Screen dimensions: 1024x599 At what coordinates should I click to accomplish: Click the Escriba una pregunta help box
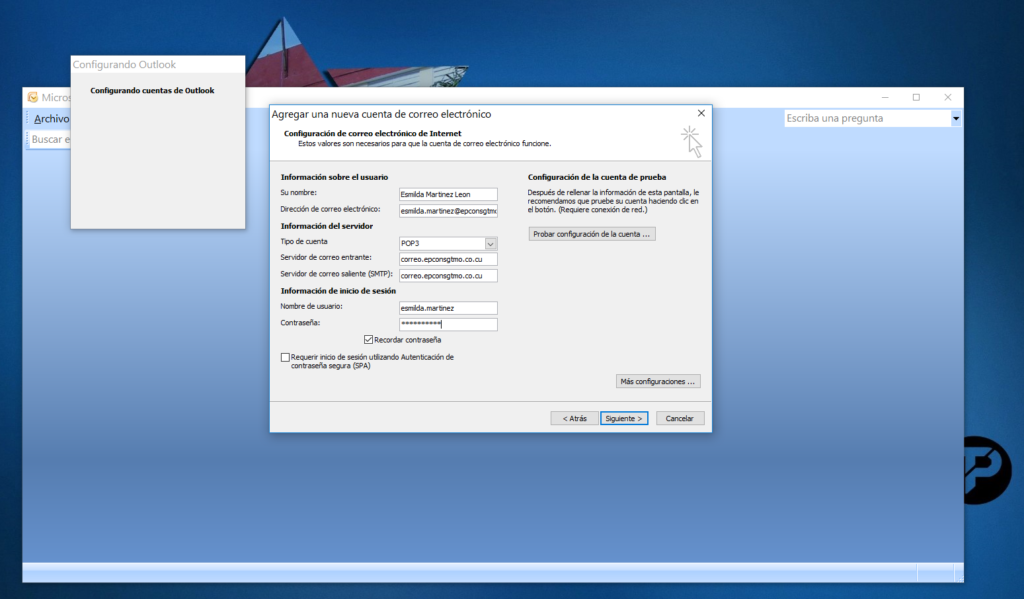point(866,118)
